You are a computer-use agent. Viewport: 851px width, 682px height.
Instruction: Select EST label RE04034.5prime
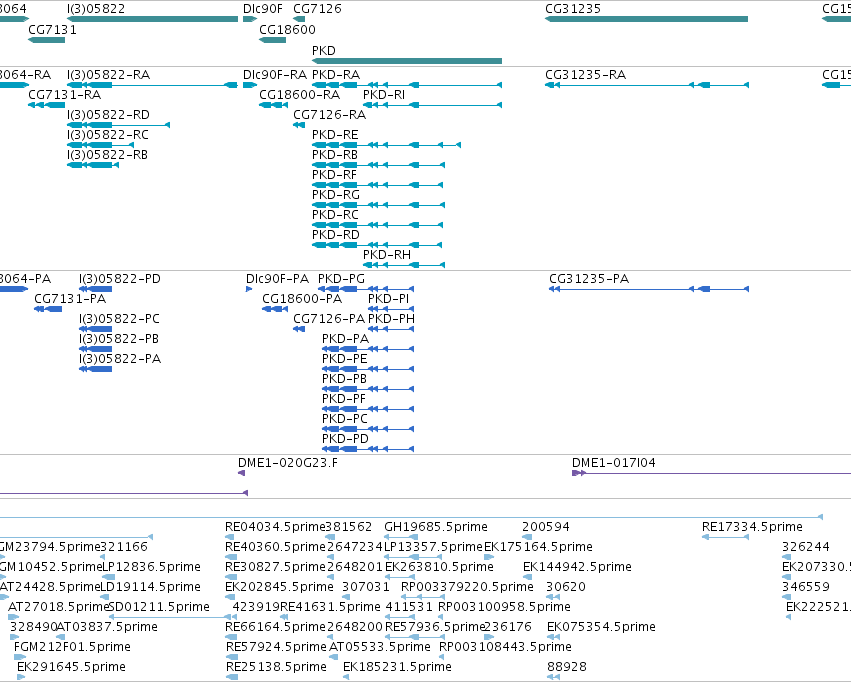275,527
